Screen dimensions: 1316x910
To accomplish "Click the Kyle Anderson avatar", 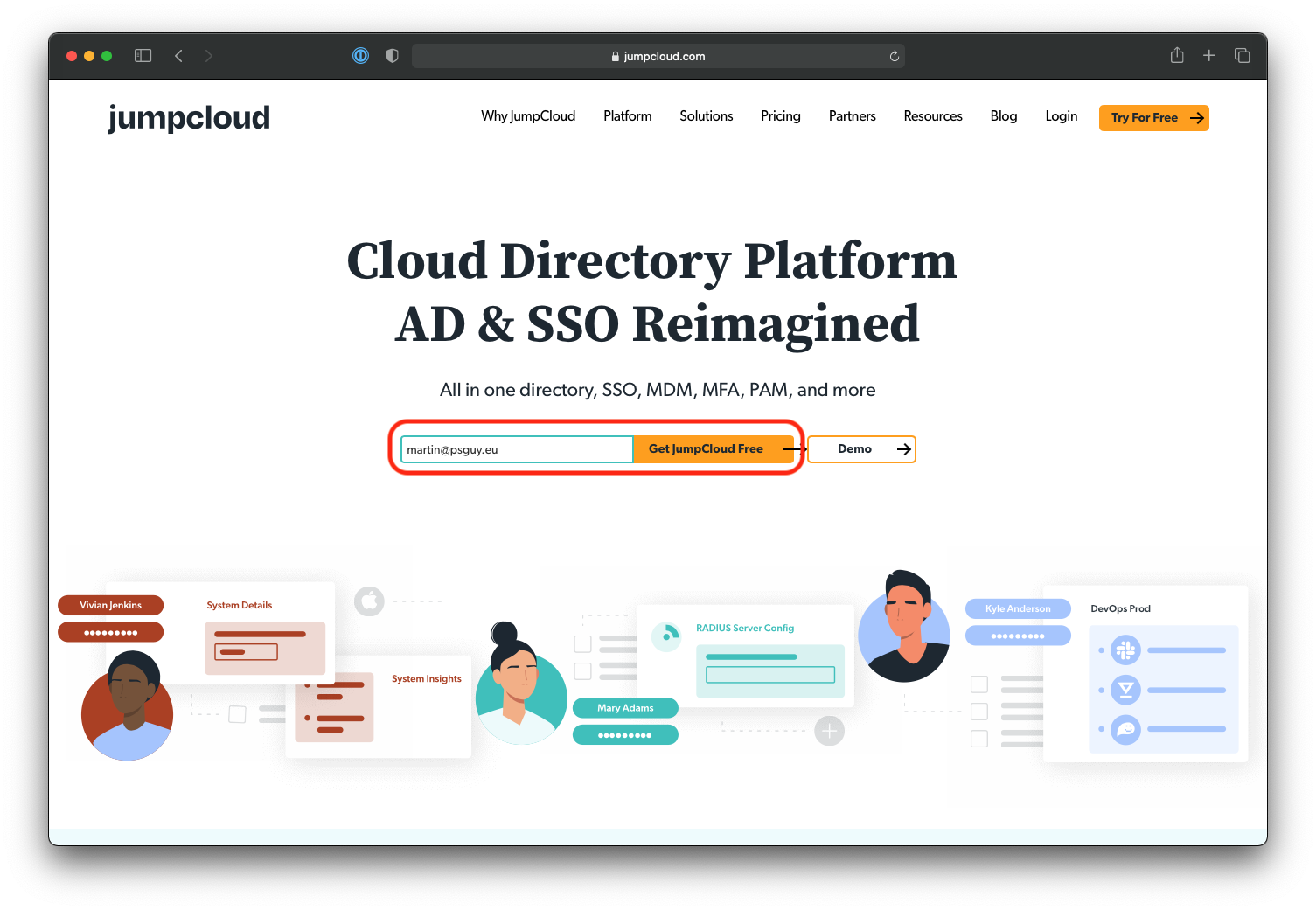I will 904,627.
